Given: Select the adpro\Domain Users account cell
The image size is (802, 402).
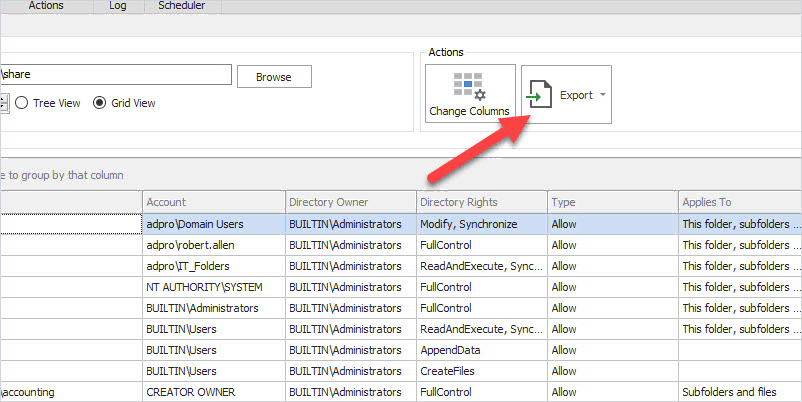Looking at the screenshot, I should 214,224.
